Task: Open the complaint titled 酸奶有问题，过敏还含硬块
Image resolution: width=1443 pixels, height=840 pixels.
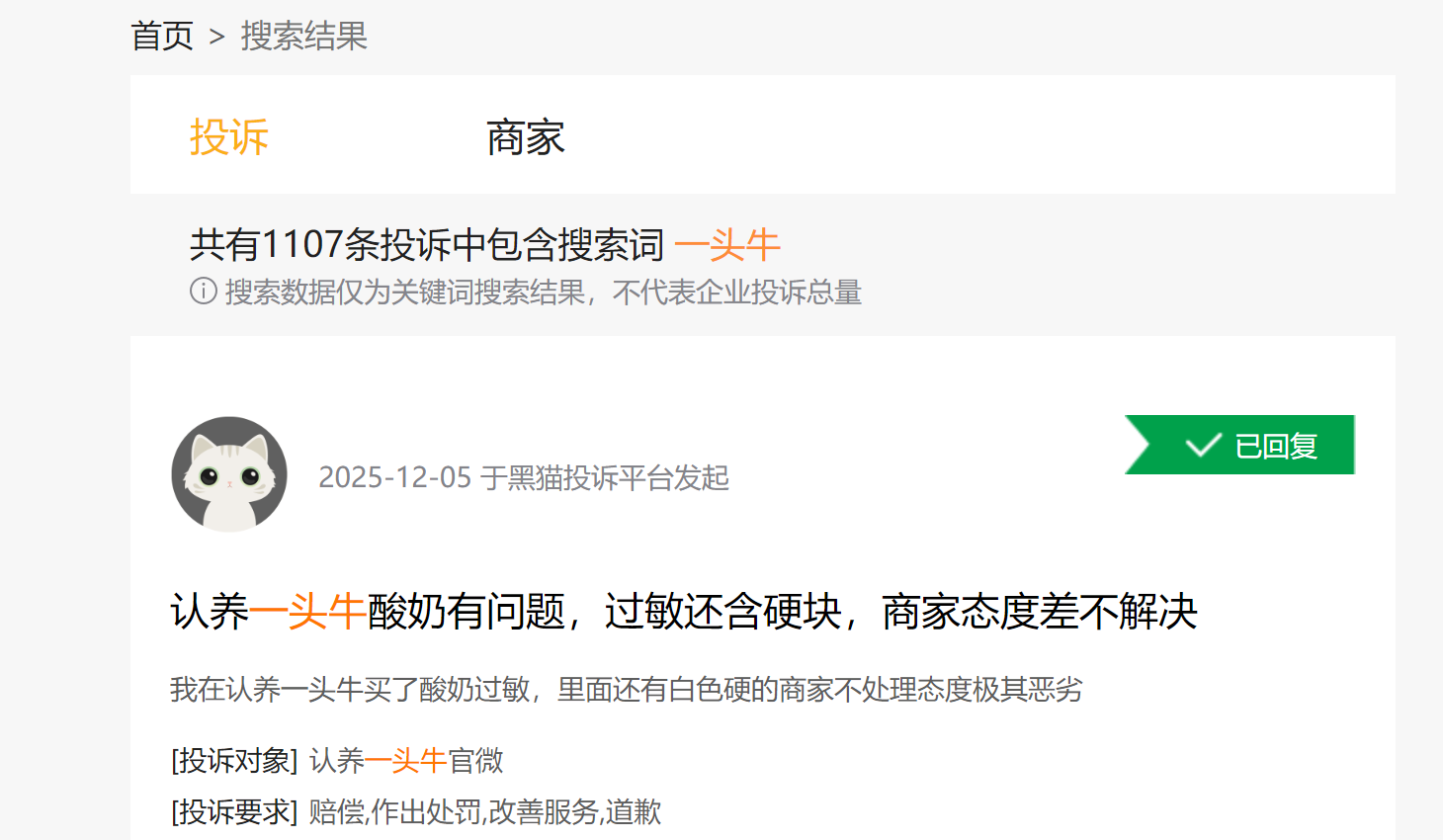Action: [x=684, y=612]
